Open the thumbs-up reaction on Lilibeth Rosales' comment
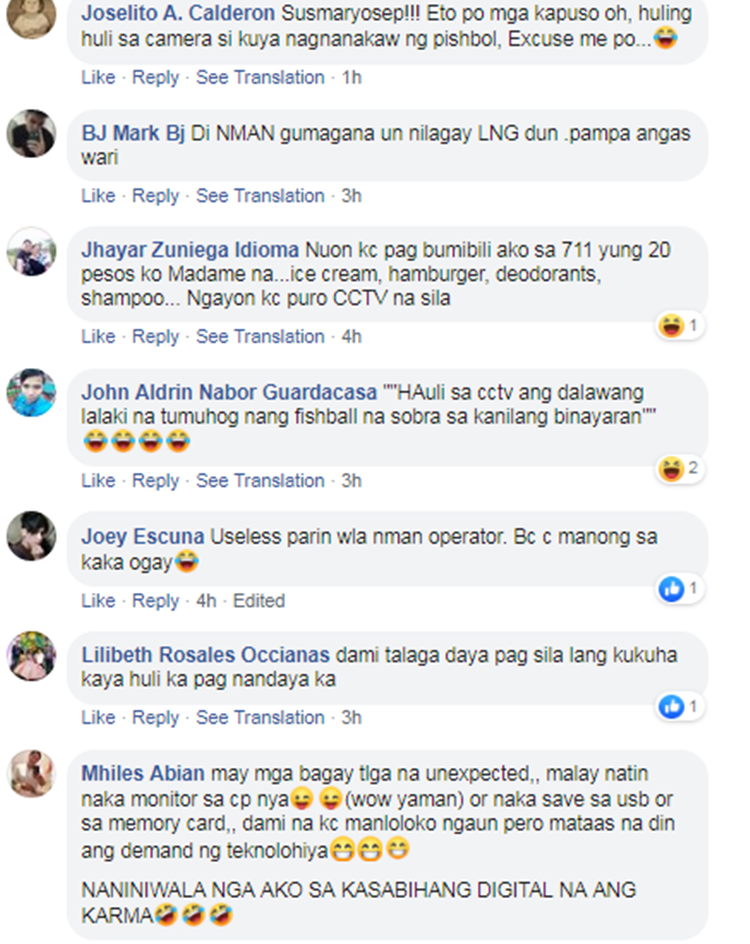Image resolution: width=750 pixels, height=944 pixels. [680, 706]
